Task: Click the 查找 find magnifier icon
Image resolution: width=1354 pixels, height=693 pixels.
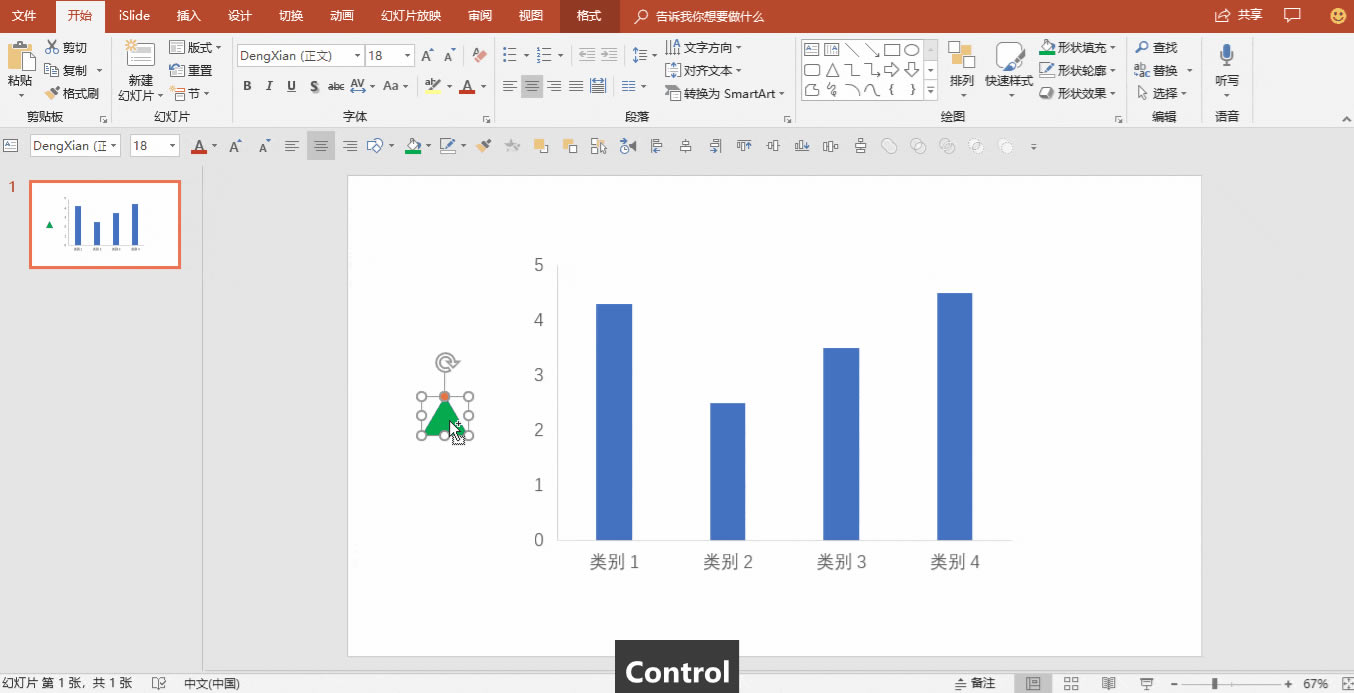Action: pyautogui.click(x=1142, y=47)
